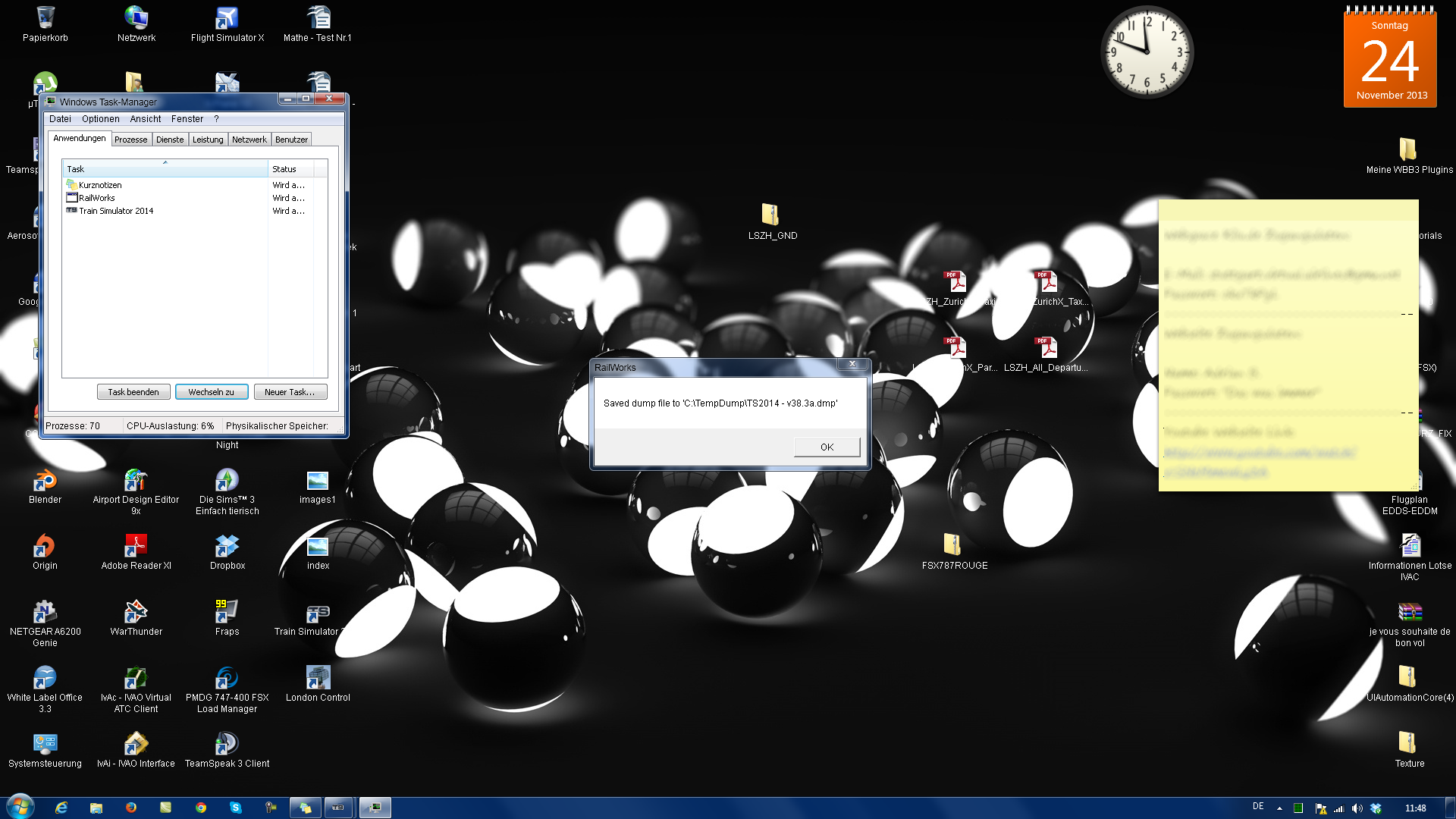Click the volume speaker tray icon
Viewport: 1456px width, 819px height.
[x=1357, y=808]
